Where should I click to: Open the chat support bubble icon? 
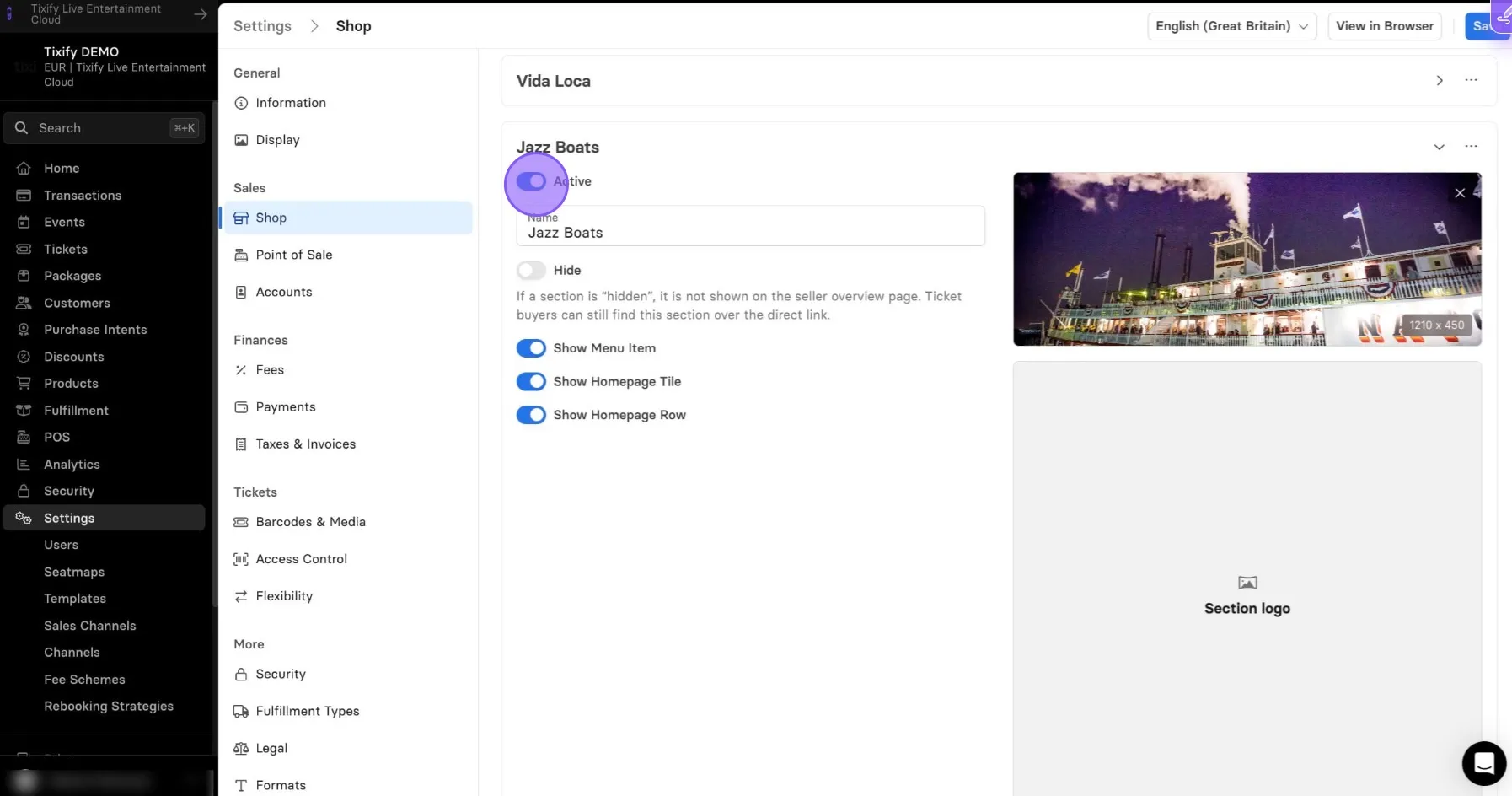point(1484,763)
